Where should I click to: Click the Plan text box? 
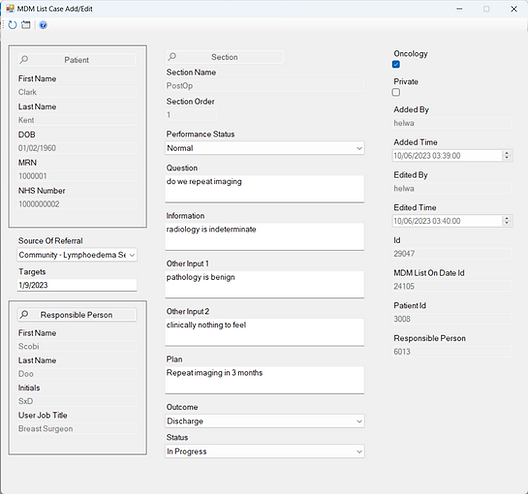[265, 380]
